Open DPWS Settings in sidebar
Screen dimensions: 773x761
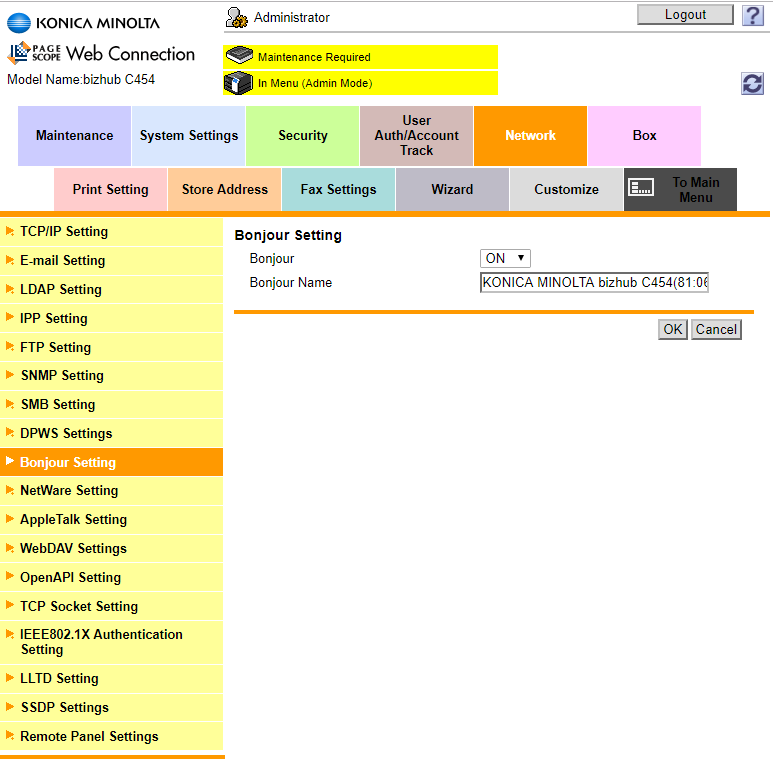click(111, 433)
